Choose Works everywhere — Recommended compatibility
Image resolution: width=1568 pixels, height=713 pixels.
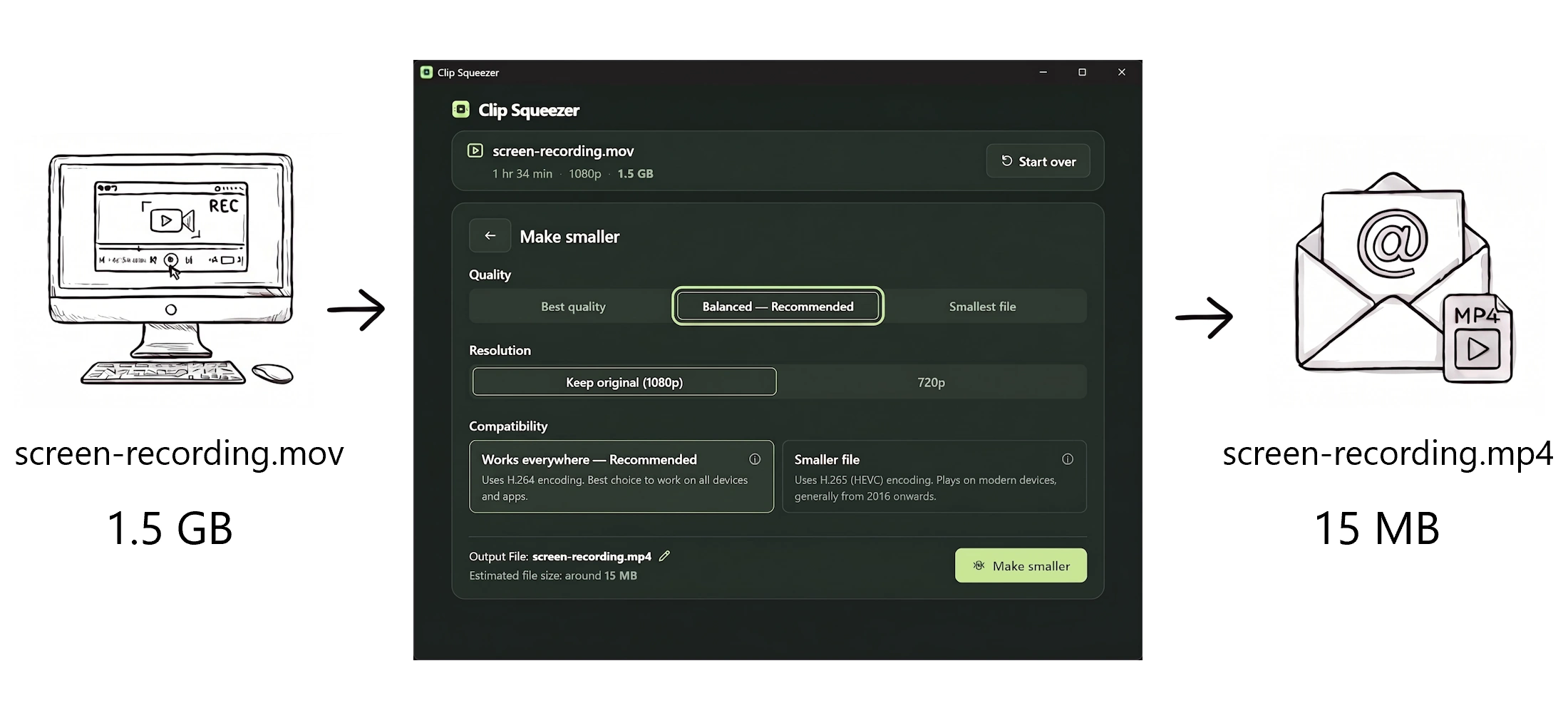pos(621,476)
